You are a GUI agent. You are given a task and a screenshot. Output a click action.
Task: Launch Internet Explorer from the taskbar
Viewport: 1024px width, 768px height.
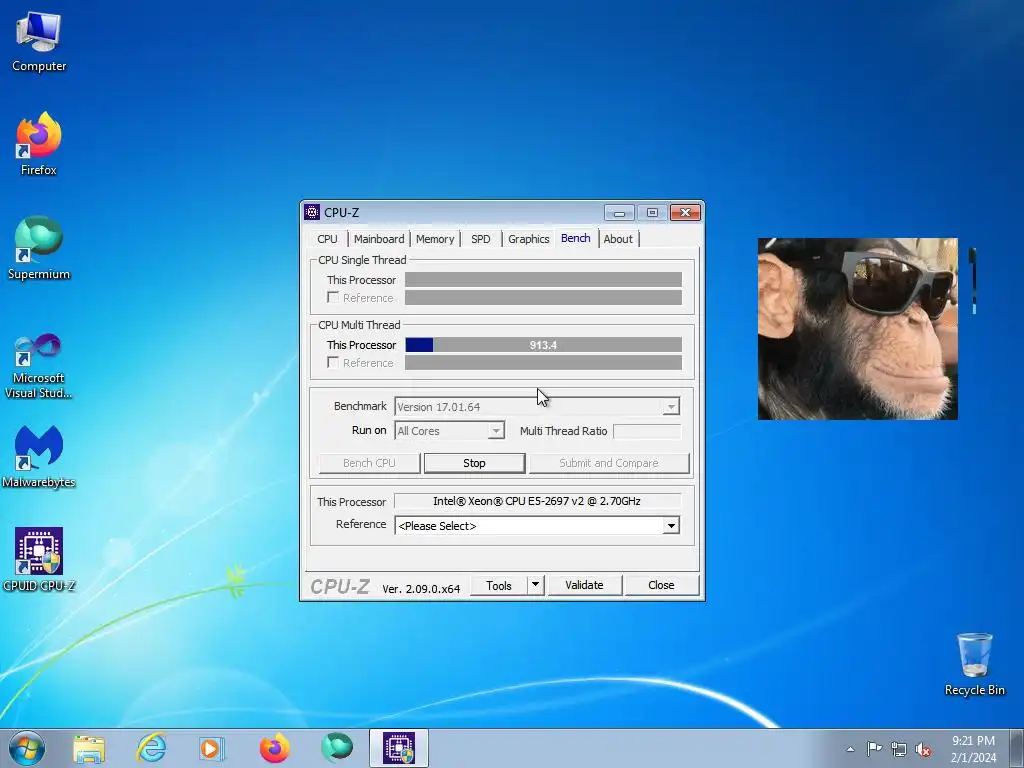click(151, 748)
